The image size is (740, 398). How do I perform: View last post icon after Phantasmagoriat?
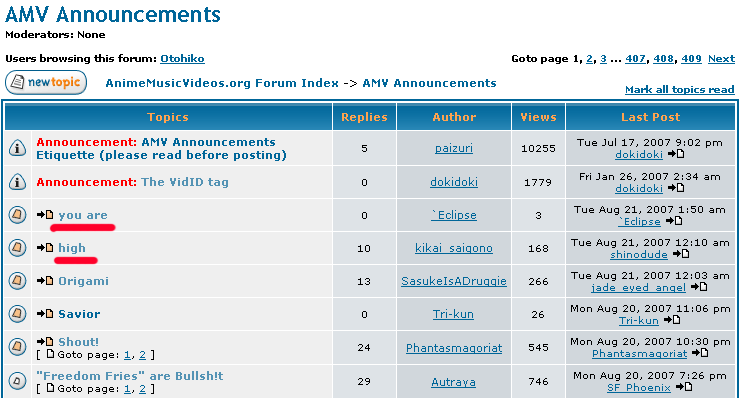click(x=700, y=353)
